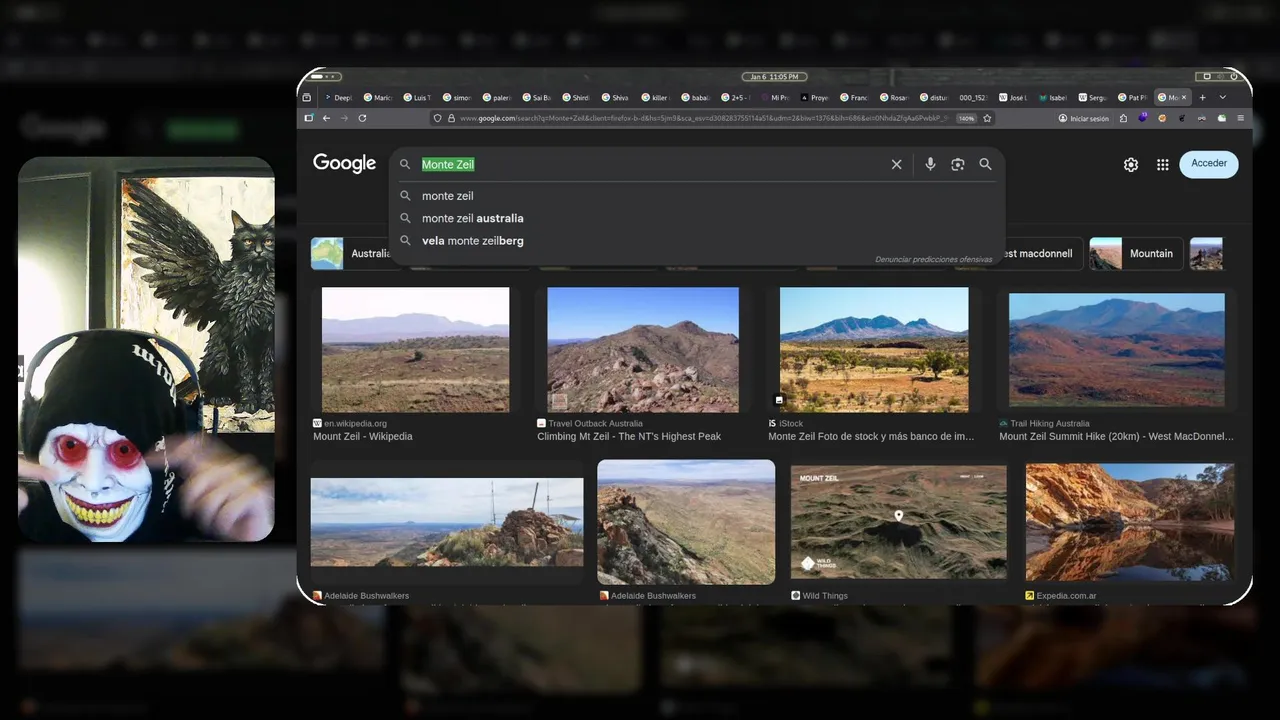Switch to the 2+5 browser tab

point(736,98)
